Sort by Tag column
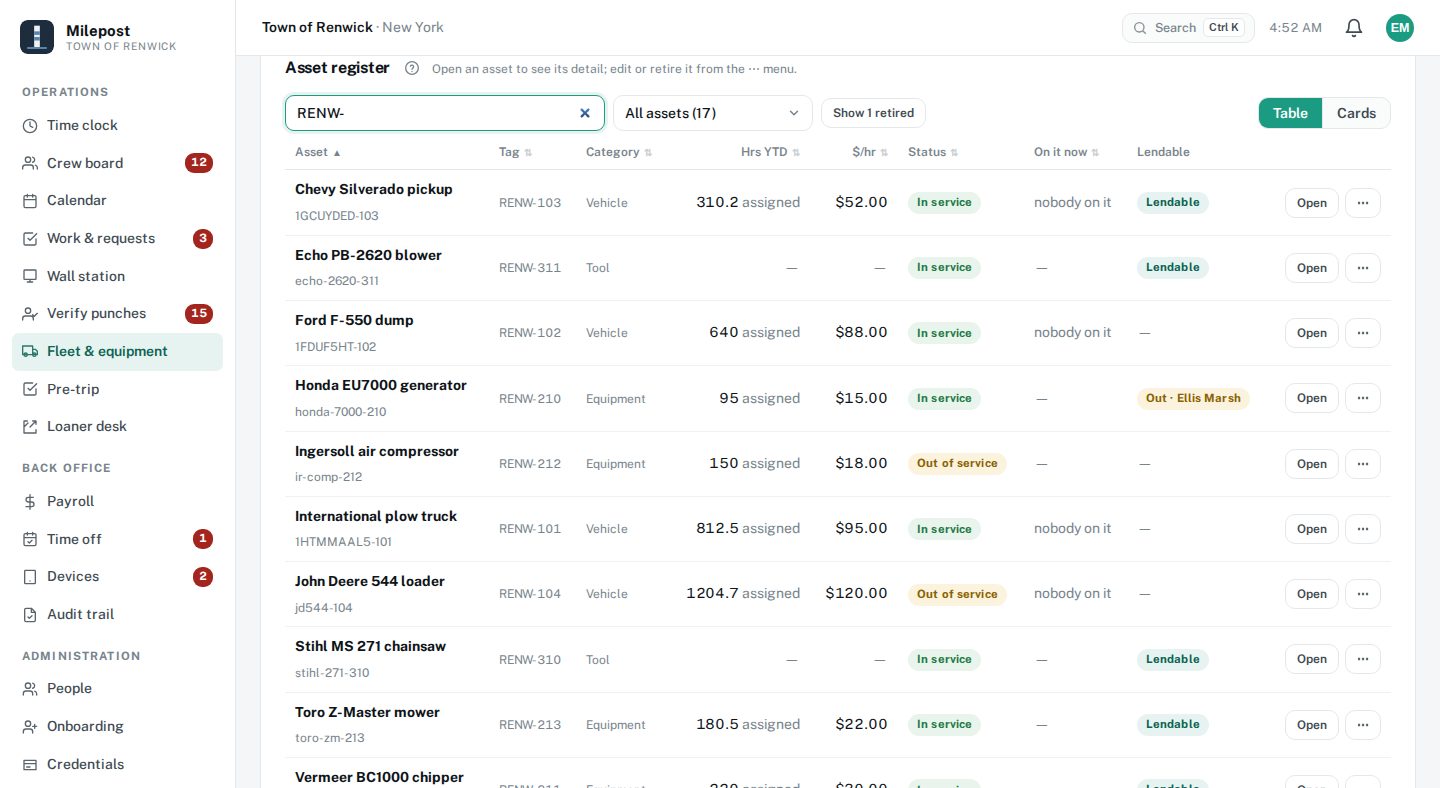The height and width of the screenshot is (788, 1440). [x=515, y=152]
